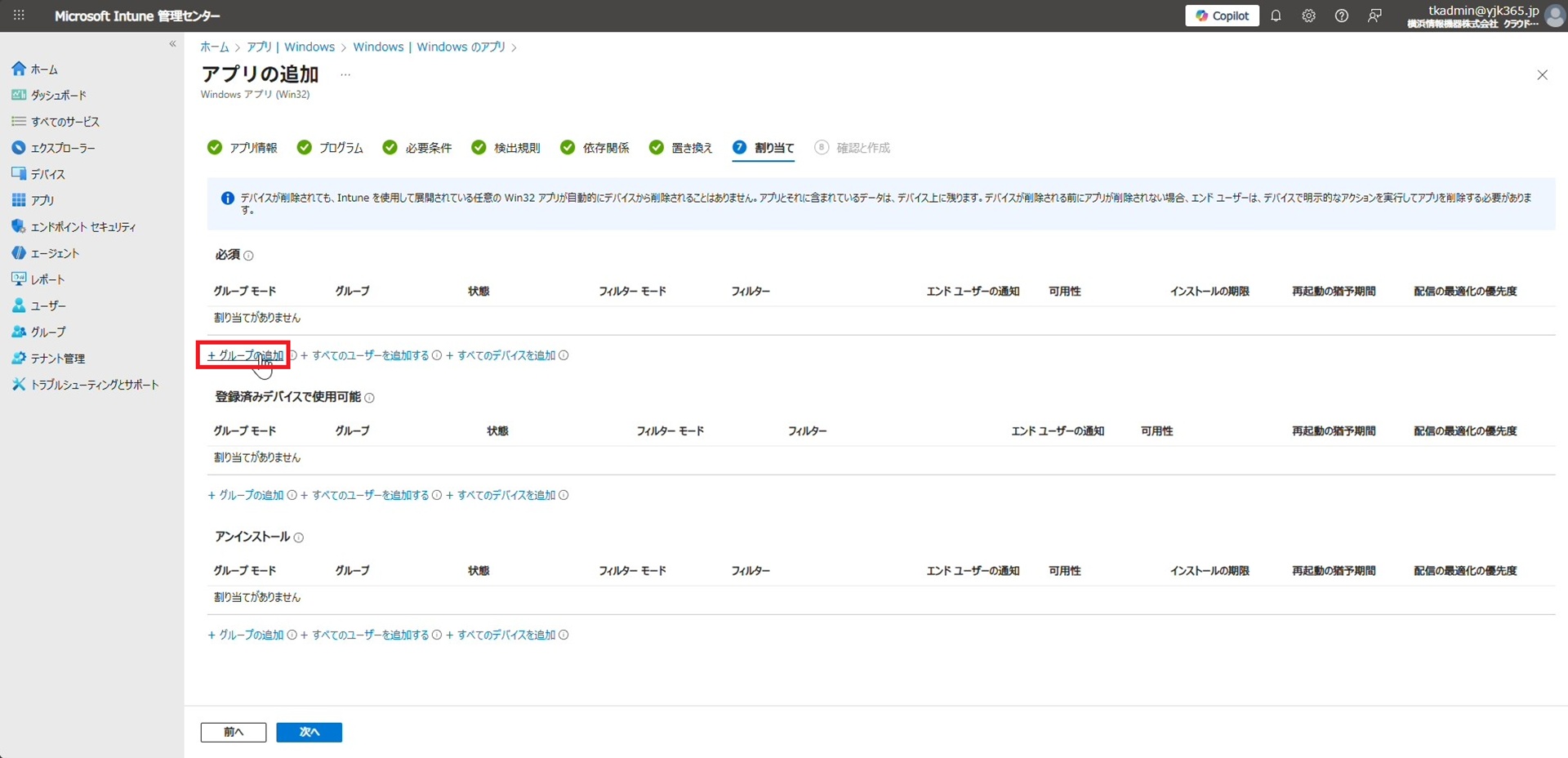Click グループの追加 under 必須 section

click(246, 355)
